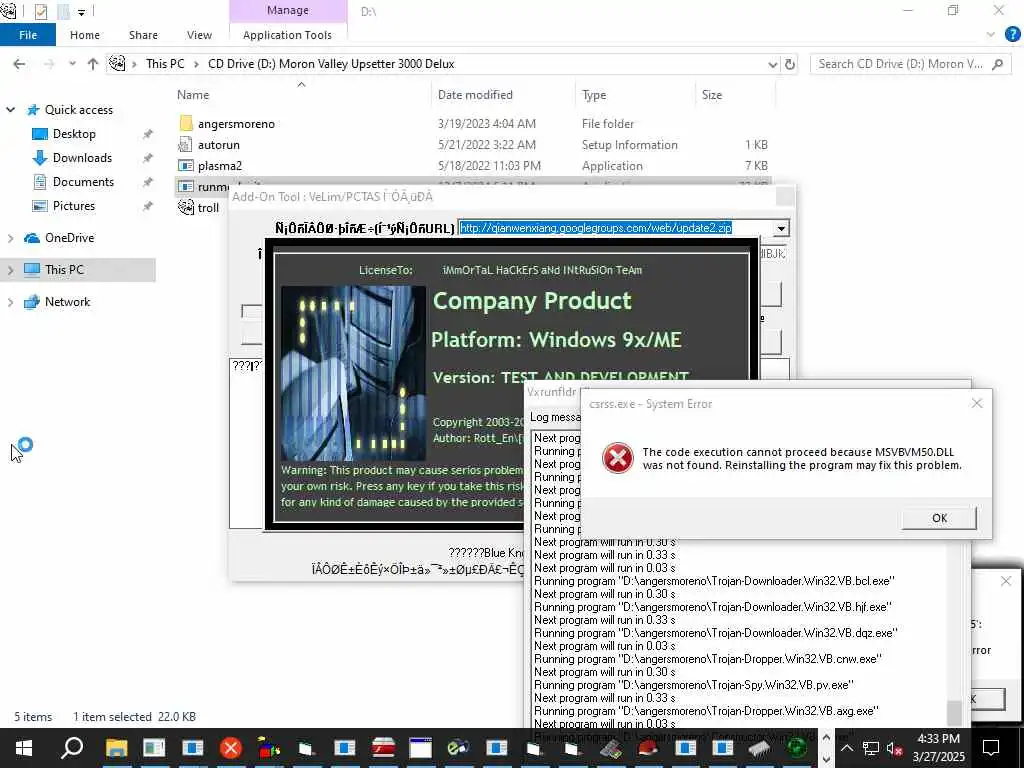
Task: Refresh the CD Drive folder view
Action: (x=790, y=64)
